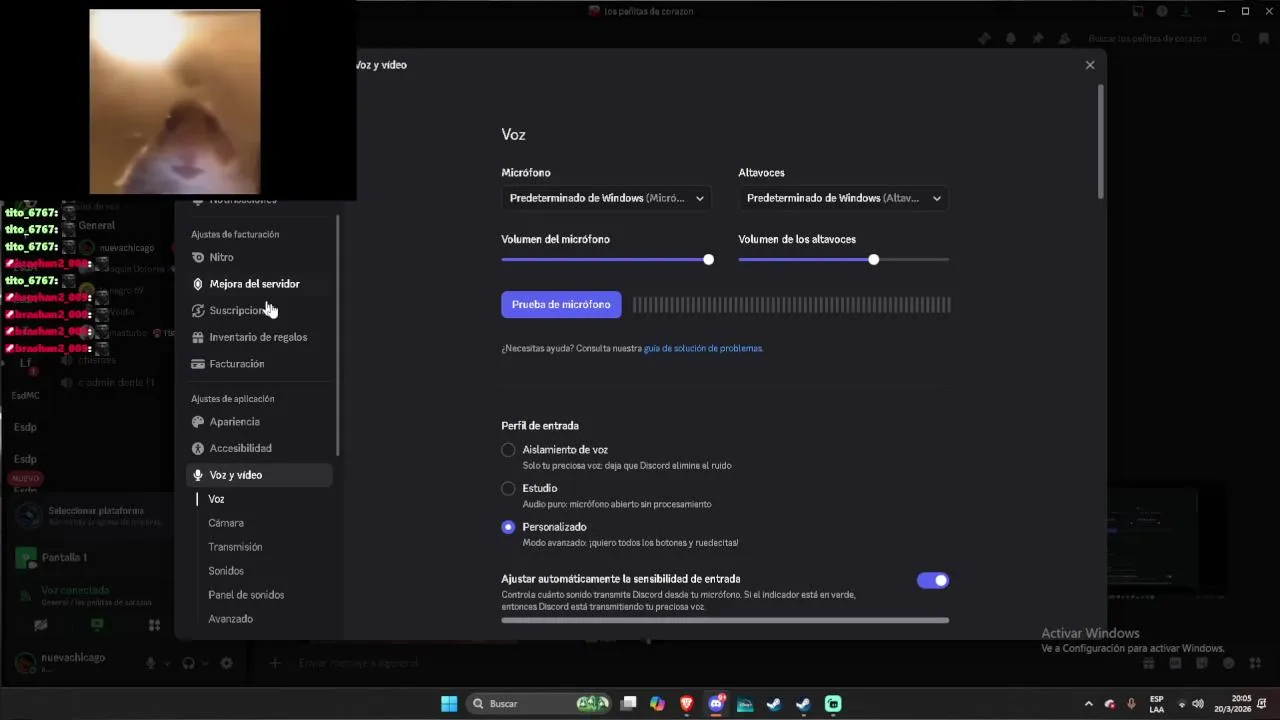Open Inventario de regalos
The height and width of the screenshot is (720, 1280).
(x=259, y=337)
